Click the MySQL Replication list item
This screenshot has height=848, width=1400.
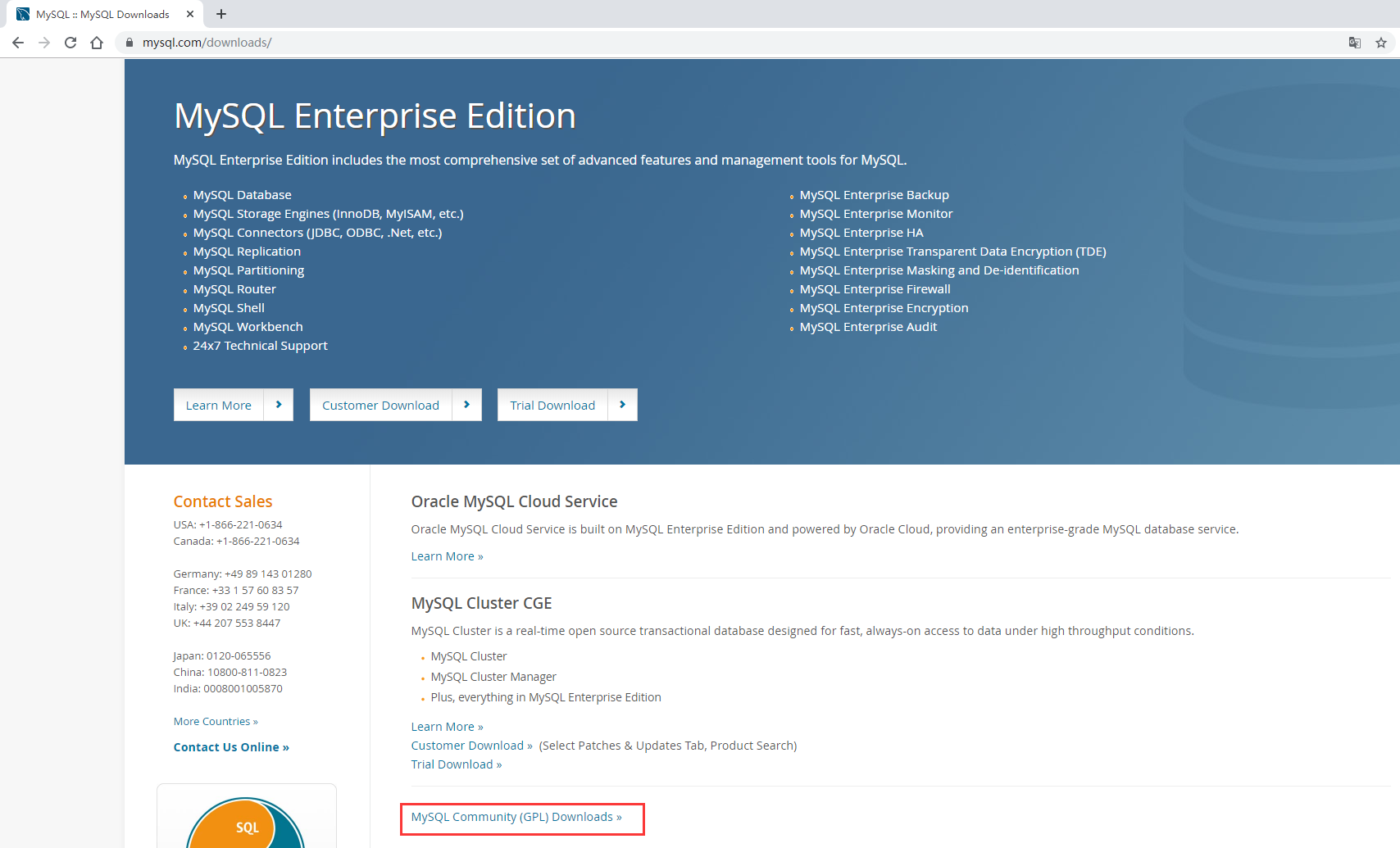[247, 252]
